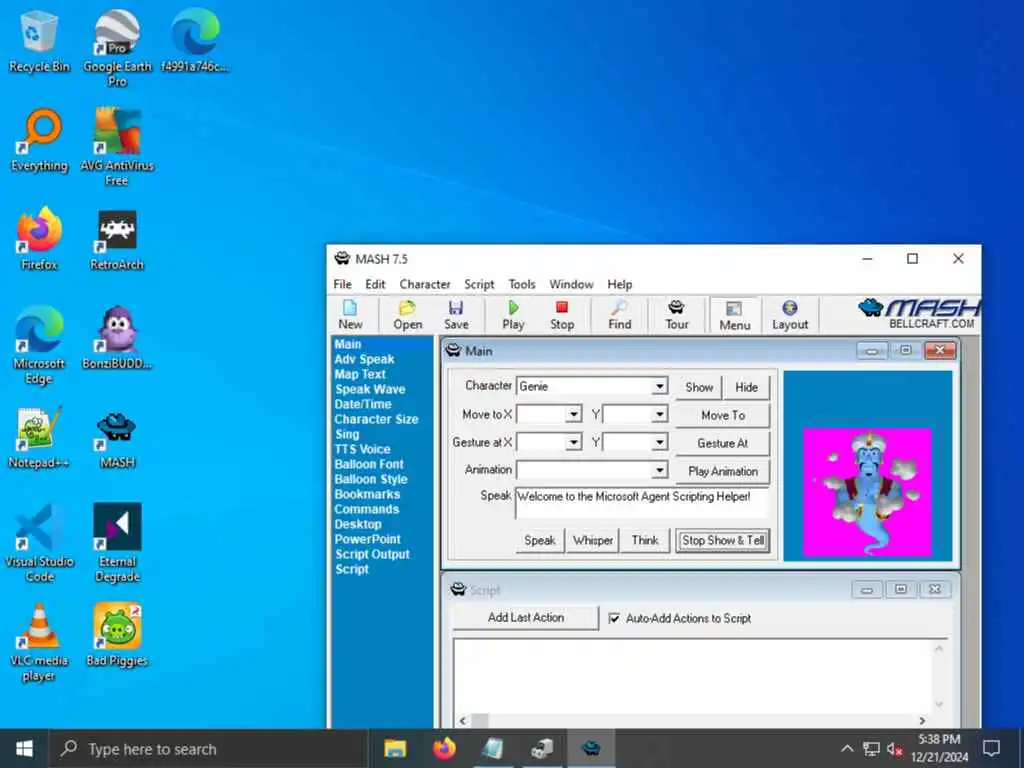Launch the Tour from the toolbar
The image size is (1024, 768).
(677, 315)
